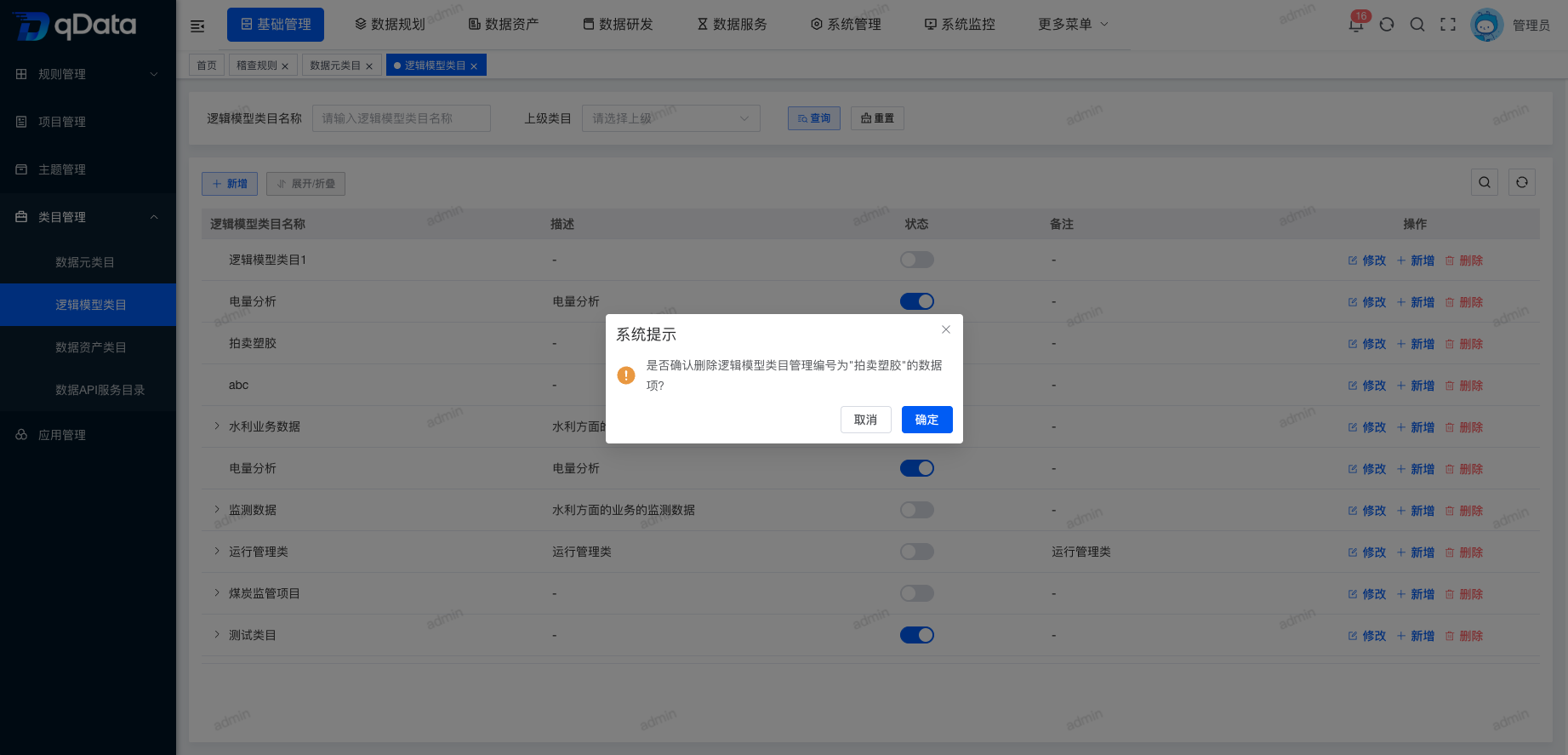The width and height of the screenshot is (1568, 755).
Task: Open the 数据研发 top menu
Action: 618,25
